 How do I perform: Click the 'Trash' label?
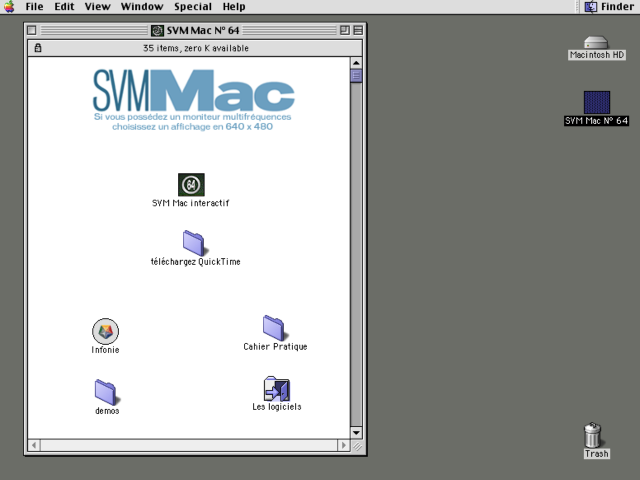[x=596, y=453]
